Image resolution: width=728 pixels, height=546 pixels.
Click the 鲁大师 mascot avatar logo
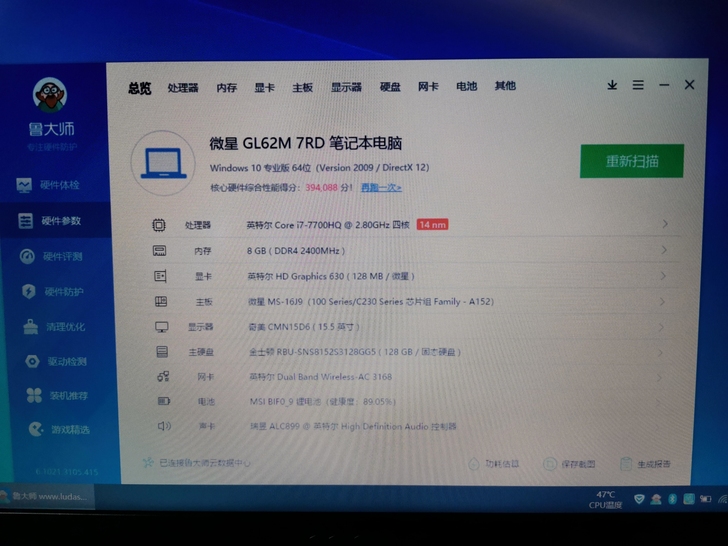coord(50,95)
